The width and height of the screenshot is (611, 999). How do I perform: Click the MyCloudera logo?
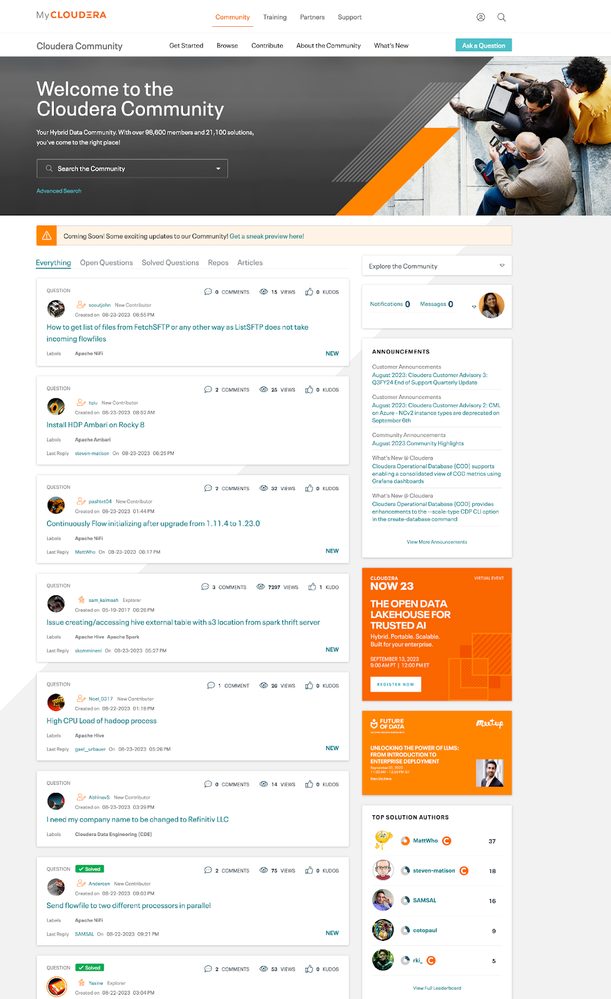71,15
